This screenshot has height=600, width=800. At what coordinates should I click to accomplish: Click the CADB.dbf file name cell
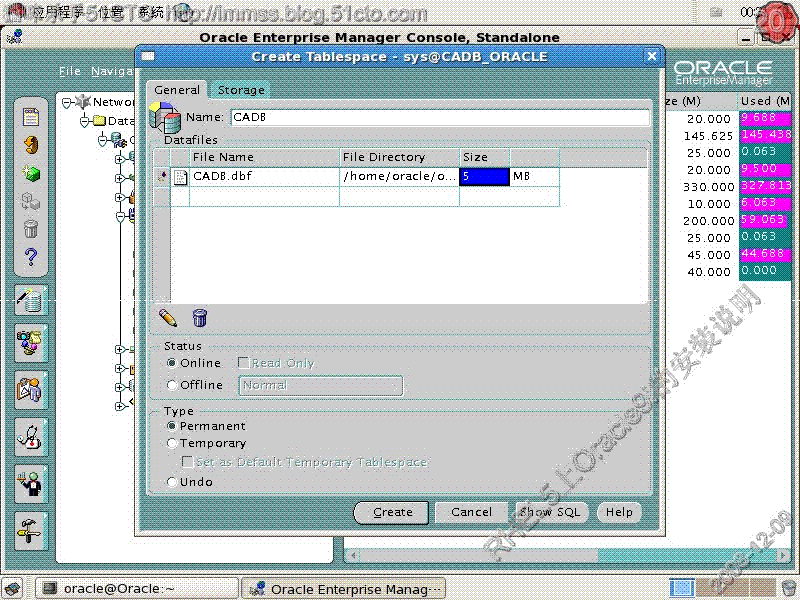264,177
